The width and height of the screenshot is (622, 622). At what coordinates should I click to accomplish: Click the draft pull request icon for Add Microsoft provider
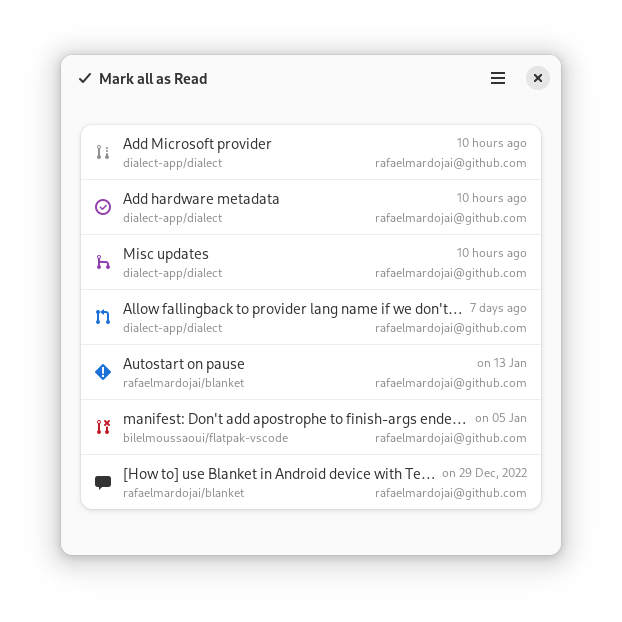click(103, 152)
